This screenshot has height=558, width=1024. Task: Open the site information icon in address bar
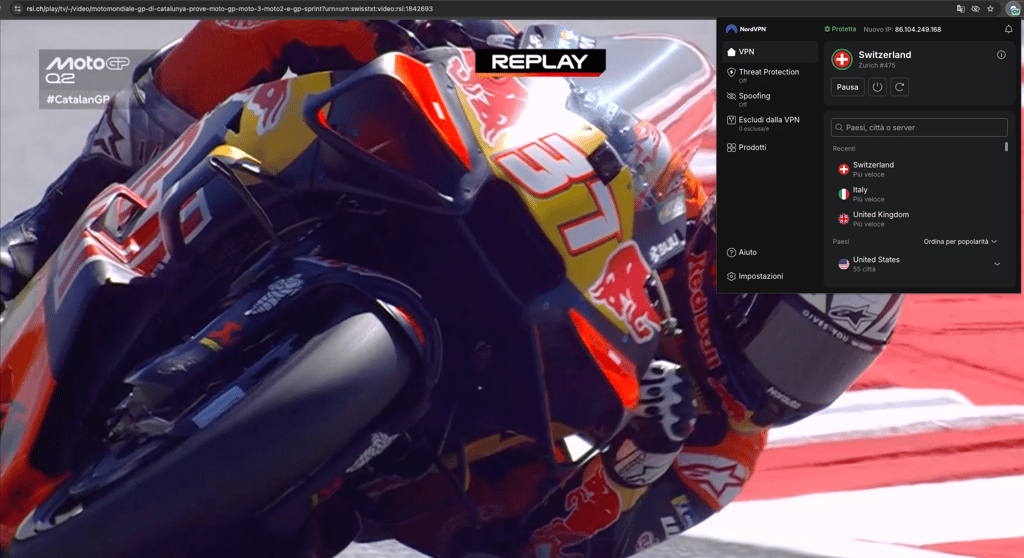[x=17, y=8]
